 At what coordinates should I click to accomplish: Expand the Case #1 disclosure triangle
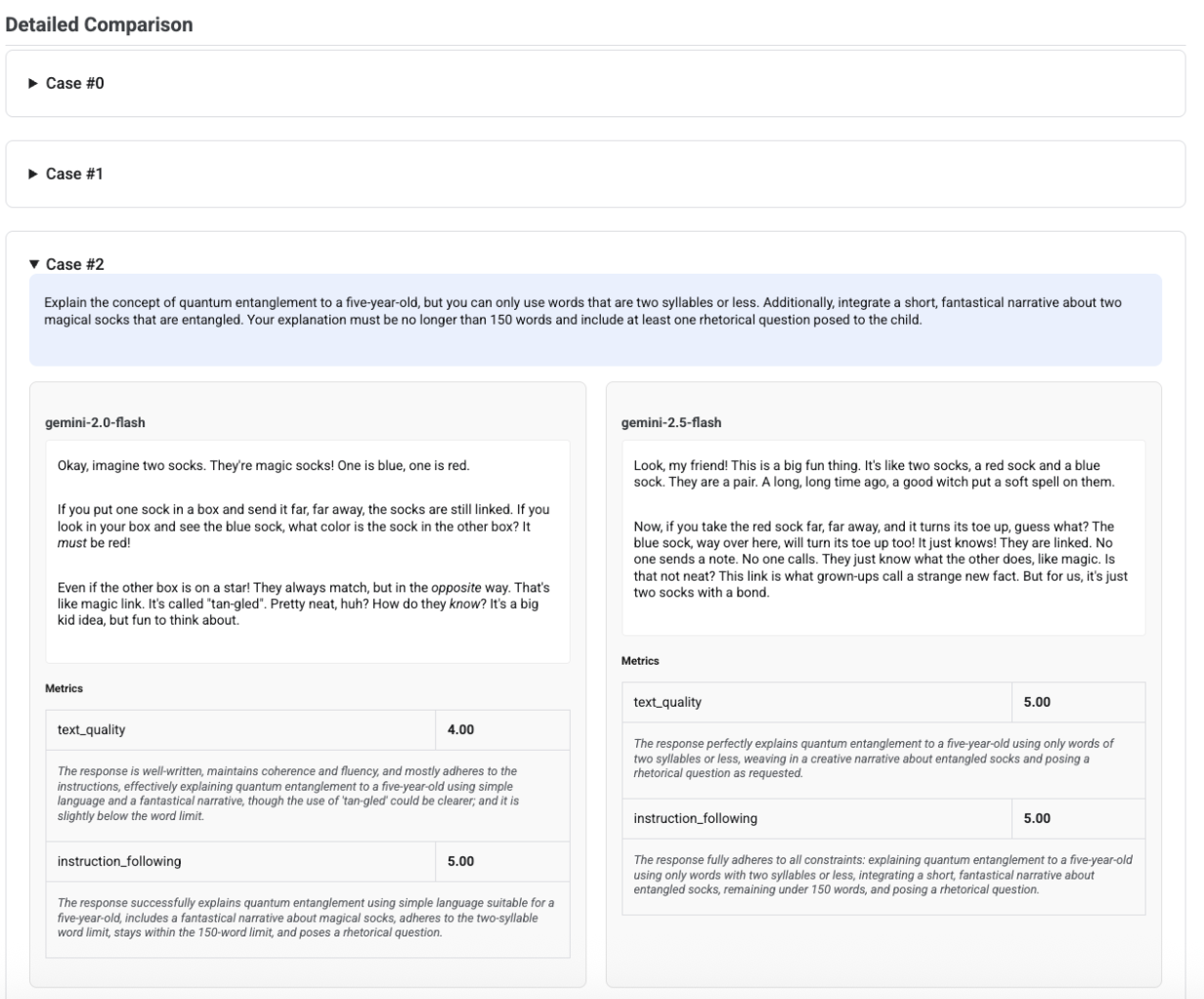coord(36,174)
